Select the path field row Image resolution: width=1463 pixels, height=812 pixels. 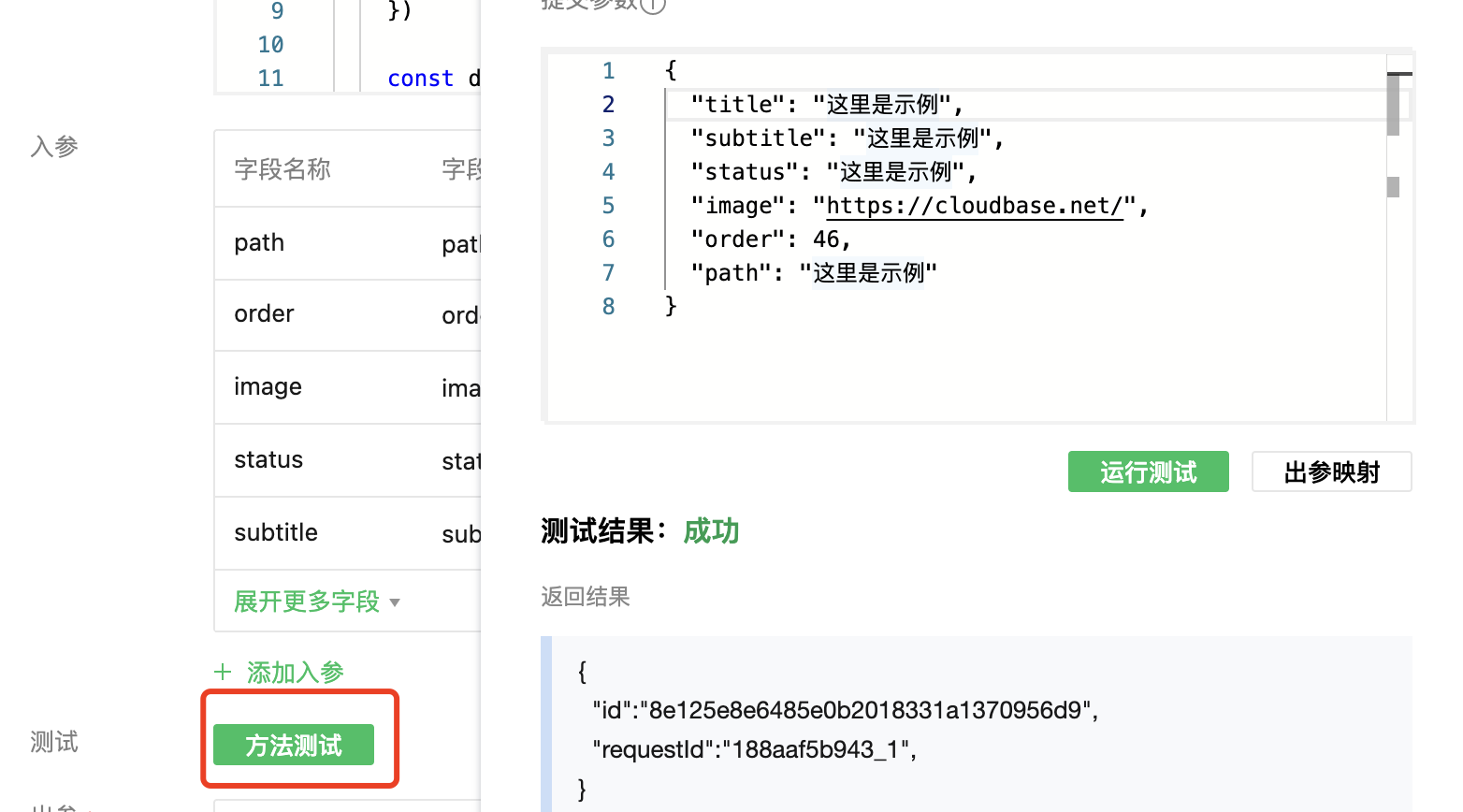pos(347,243)
